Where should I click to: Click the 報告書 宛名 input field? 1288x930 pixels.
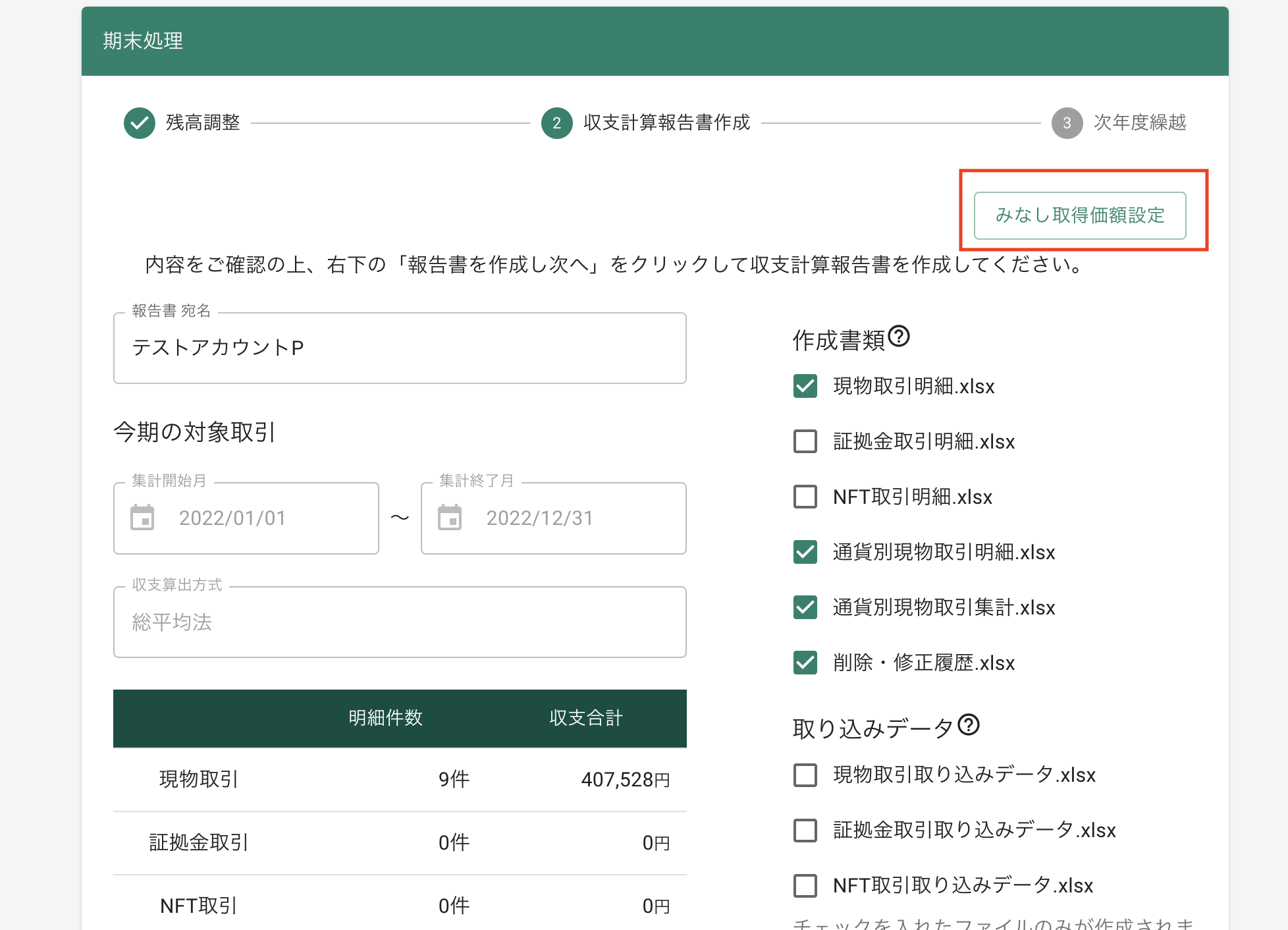click(x=400, y=348)
